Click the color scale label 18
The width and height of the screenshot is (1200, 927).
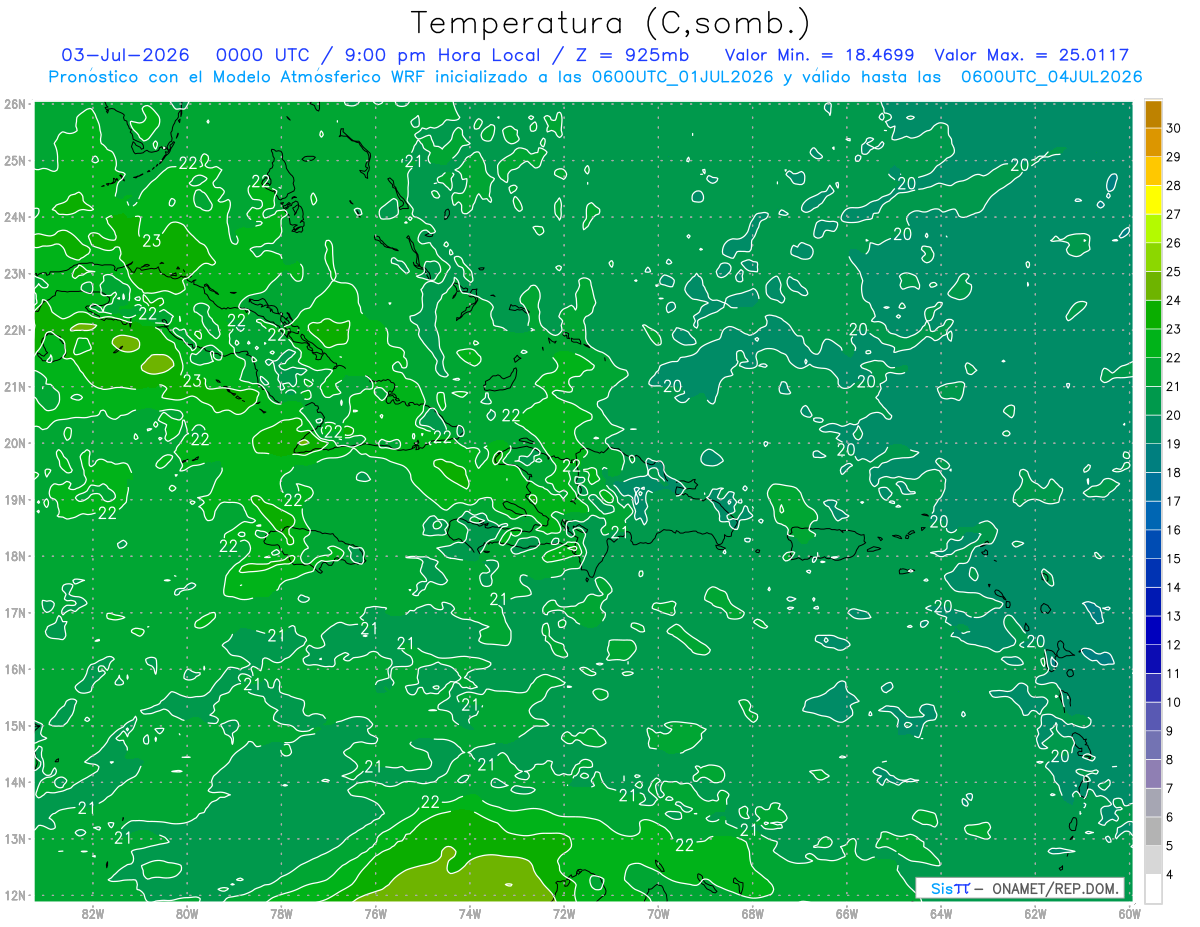(1174, 472)
